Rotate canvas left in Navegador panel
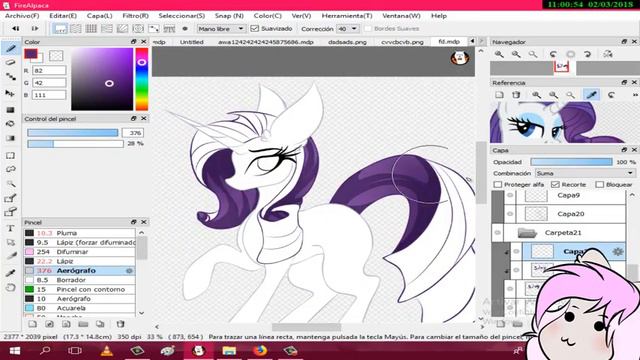This screenshot has width=640, height=360. coord(553,54)
